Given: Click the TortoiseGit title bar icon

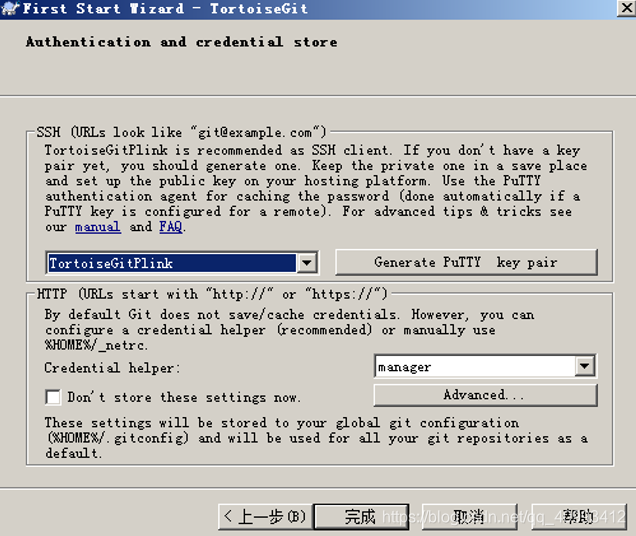Looking at the screenshot, I should 10,9.
